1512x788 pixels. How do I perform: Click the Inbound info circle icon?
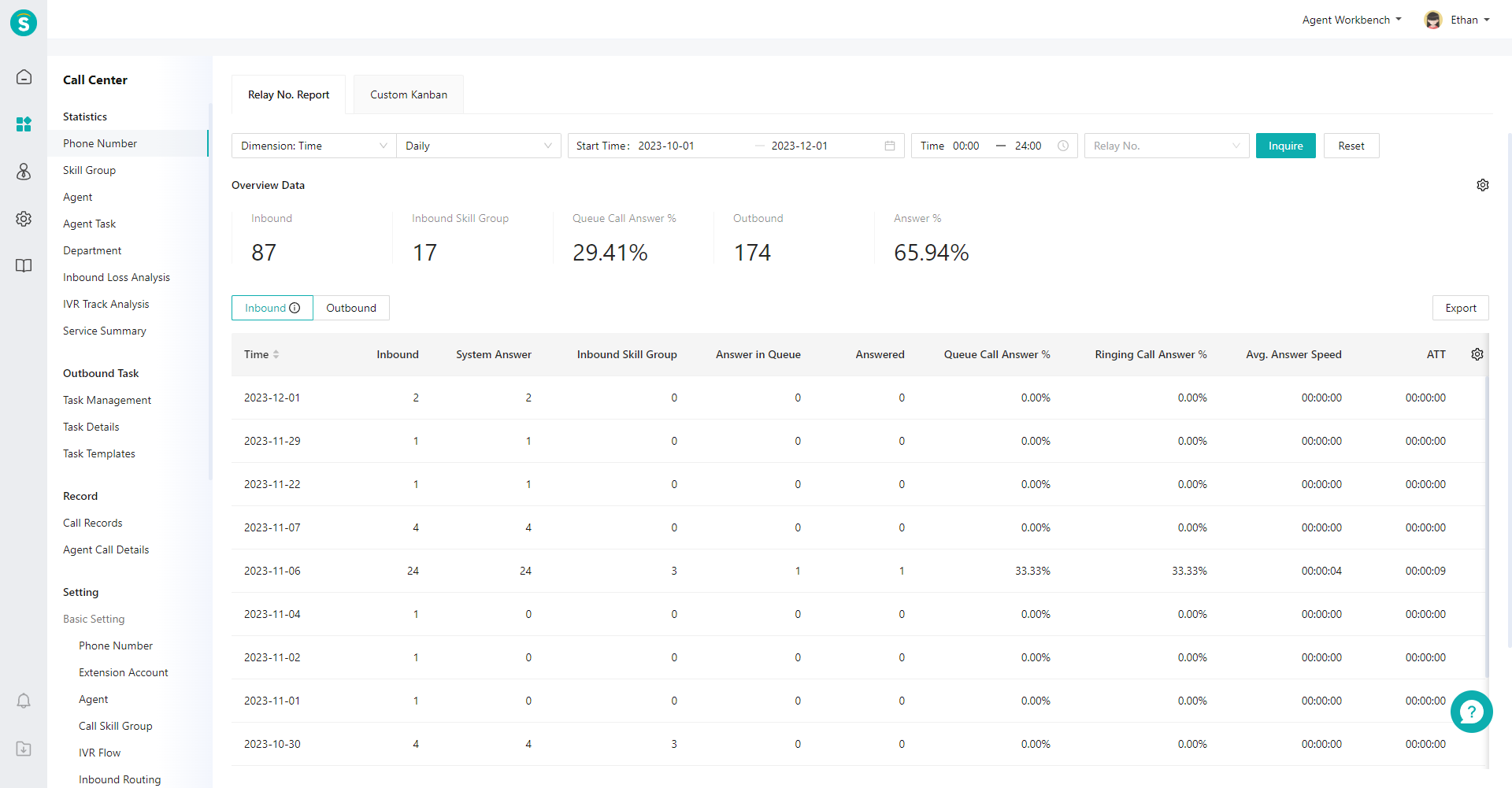[x=295, y=308]
